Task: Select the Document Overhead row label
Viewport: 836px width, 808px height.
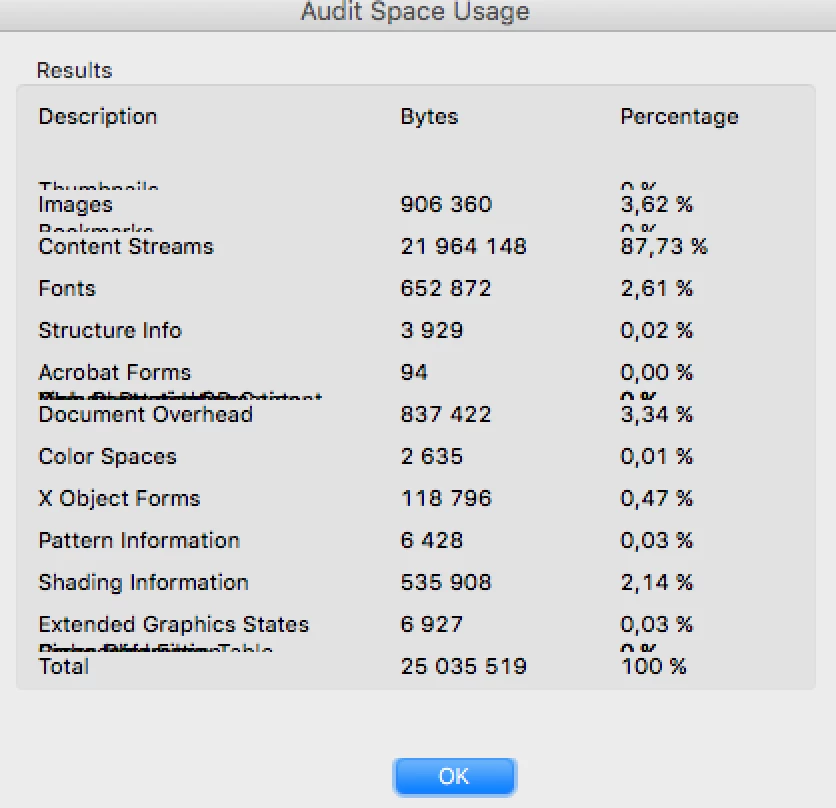Action: click(x=146, y=415)
